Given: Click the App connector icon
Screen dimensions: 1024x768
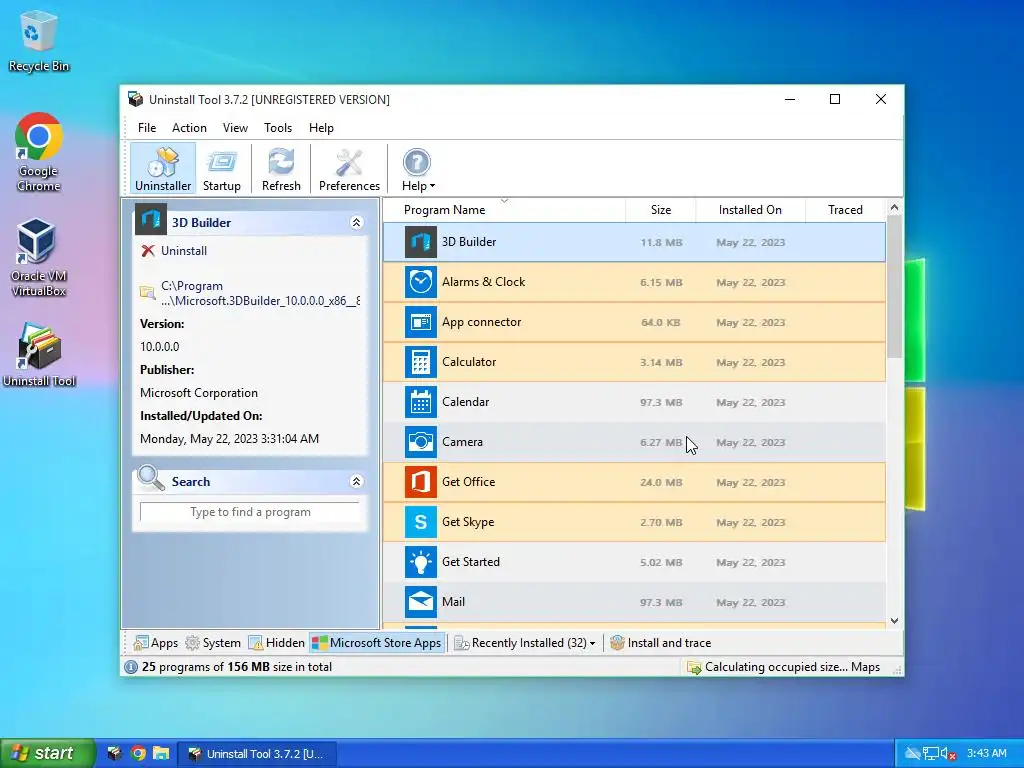Looking at the screenshot, I should [421, 322].
